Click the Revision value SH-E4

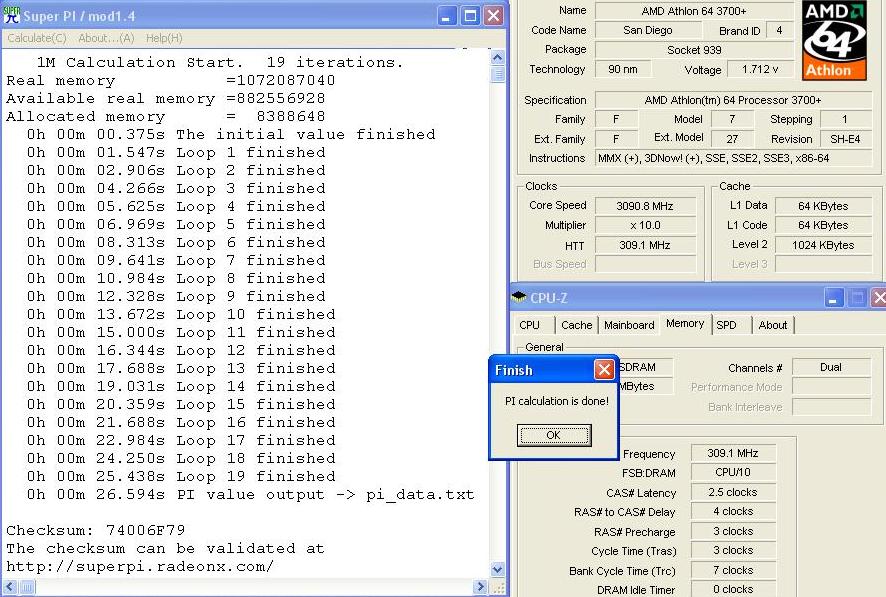pos(845,139)
